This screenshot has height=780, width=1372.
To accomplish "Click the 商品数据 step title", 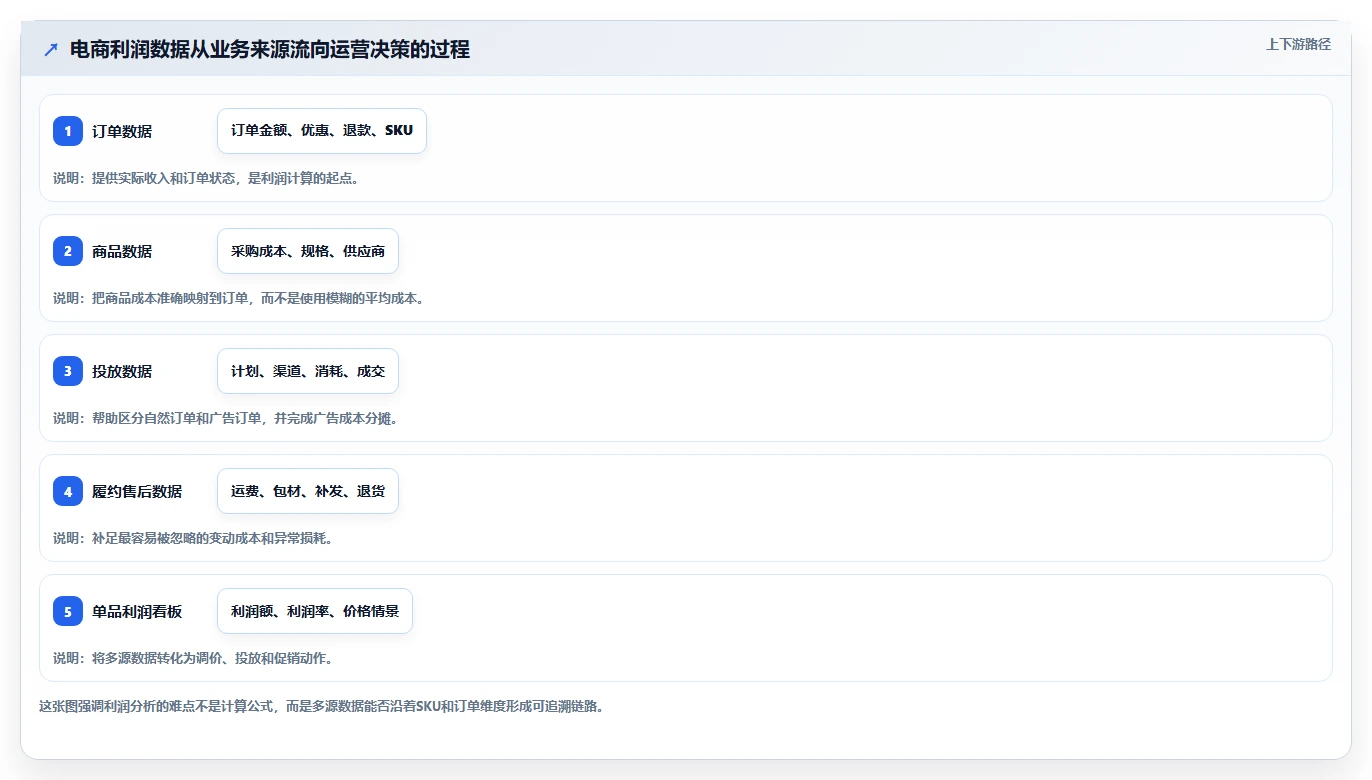I will [x=122, y=251].
